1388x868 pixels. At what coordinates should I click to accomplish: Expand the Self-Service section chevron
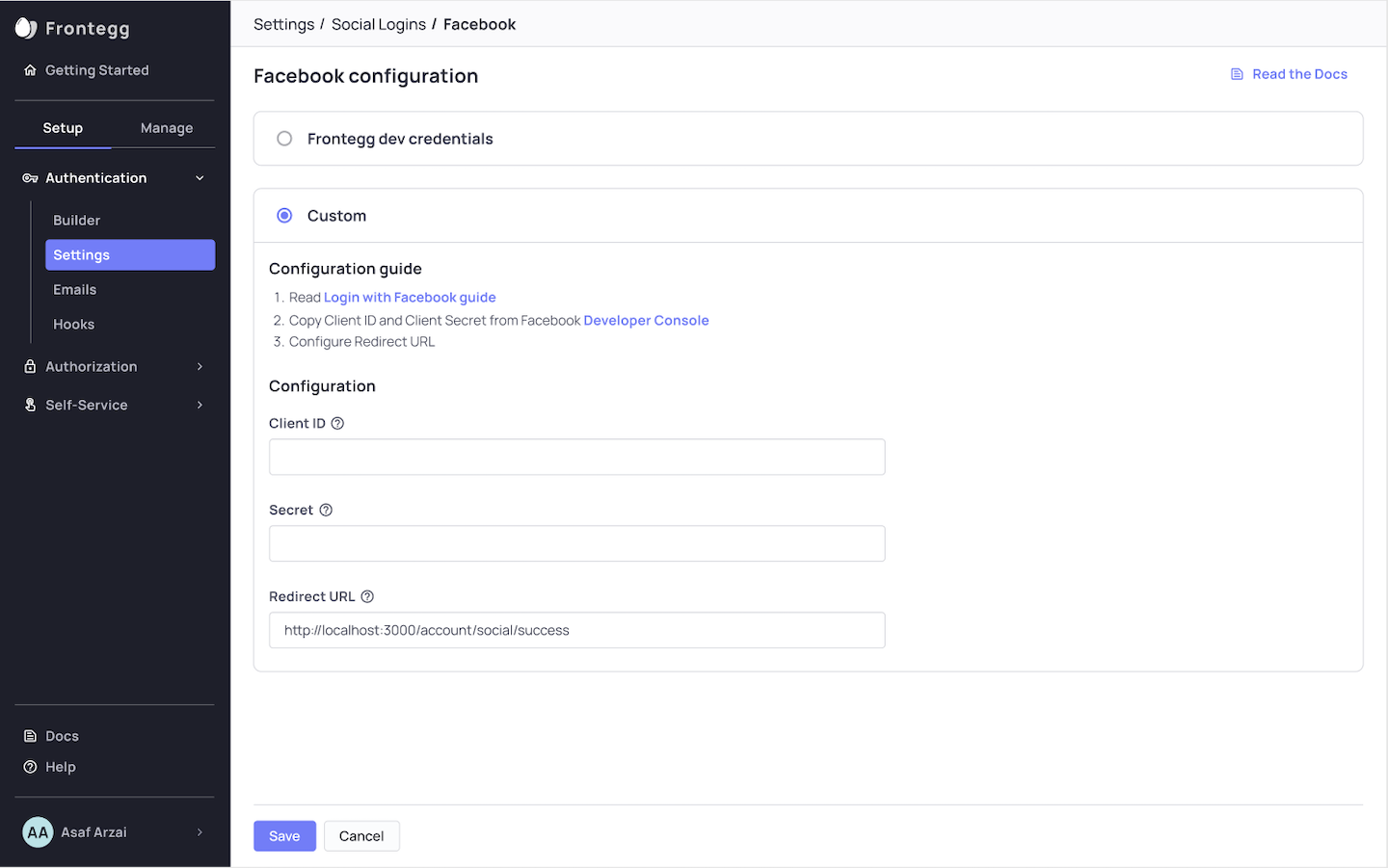coord(200,405)
